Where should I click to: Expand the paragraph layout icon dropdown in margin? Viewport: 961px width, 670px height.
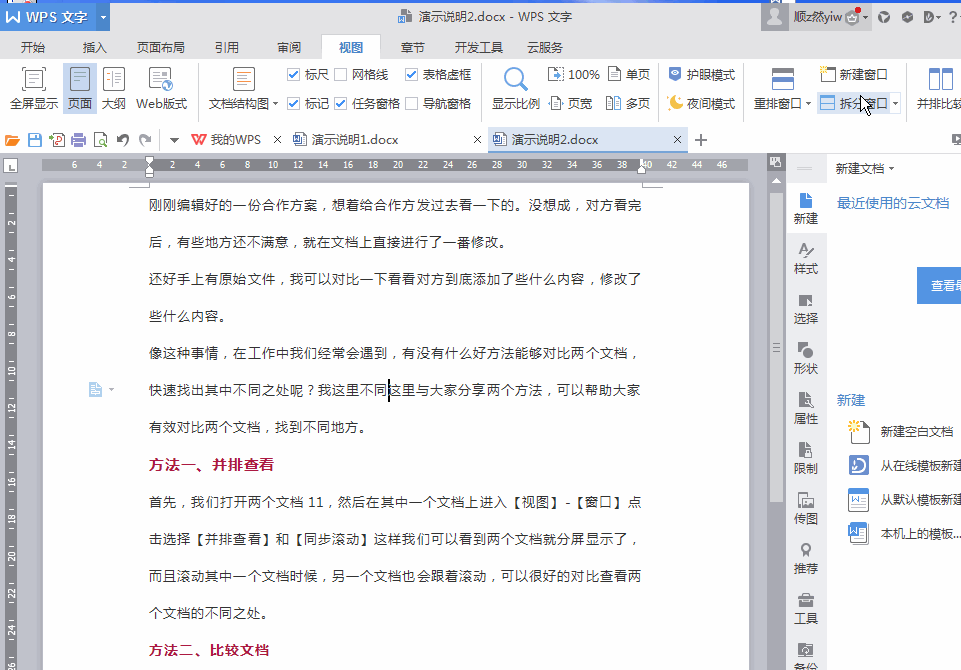tap(112, 389)
